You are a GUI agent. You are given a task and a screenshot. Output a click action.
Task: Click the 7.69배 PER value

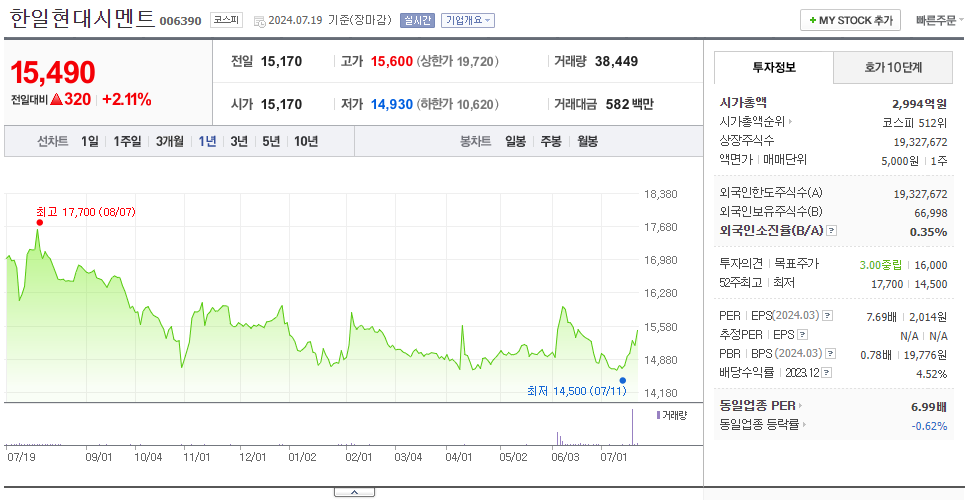[882, 317]
